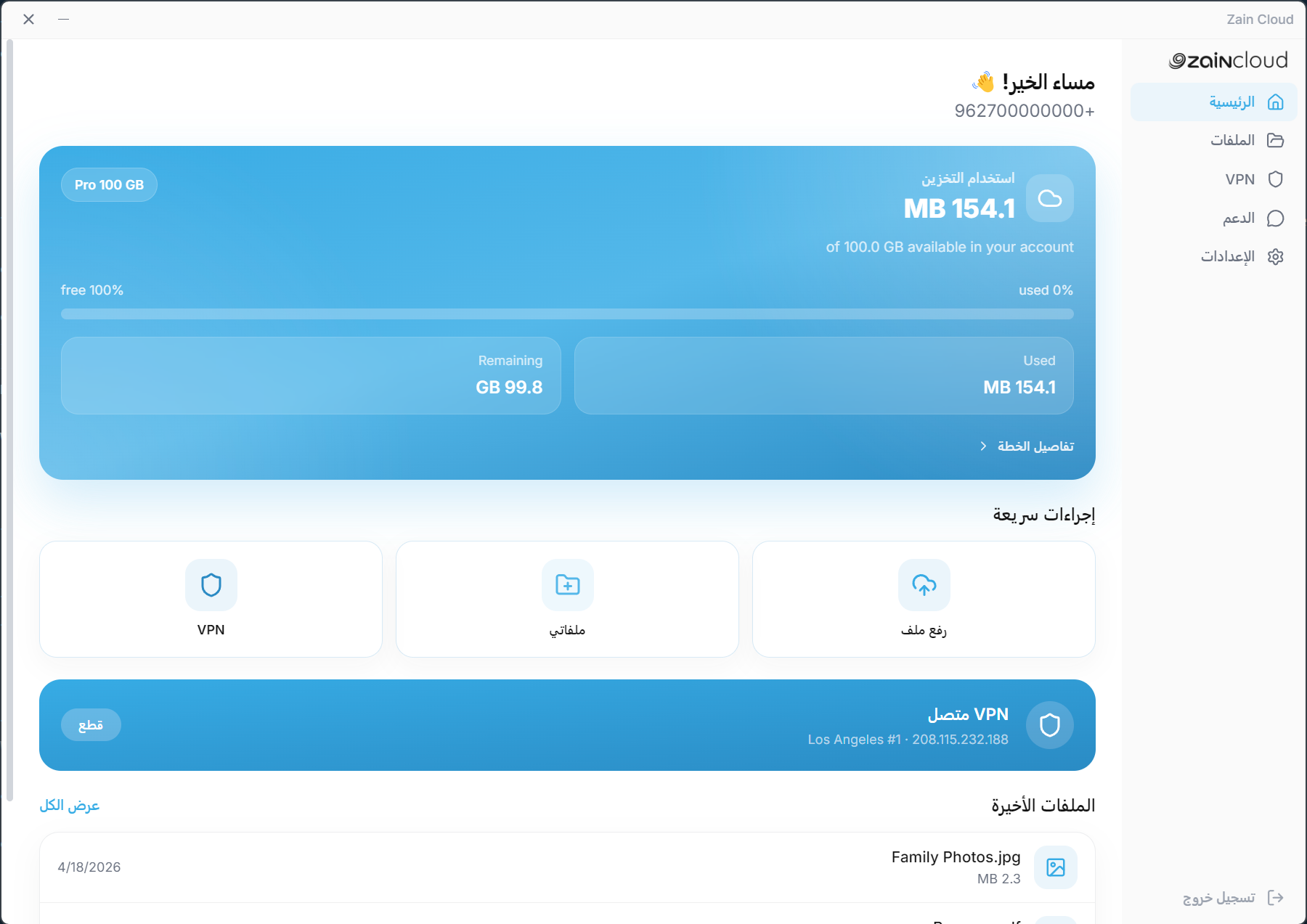Open the ملفاتي my files card
Viewport: 1307px width, 924px height.
(567, 599)
